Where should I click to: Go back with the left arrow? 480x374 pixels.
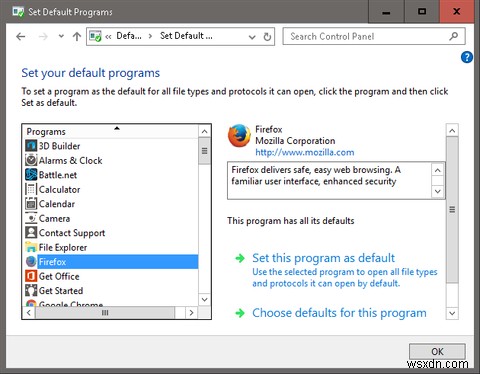(21, 36)
